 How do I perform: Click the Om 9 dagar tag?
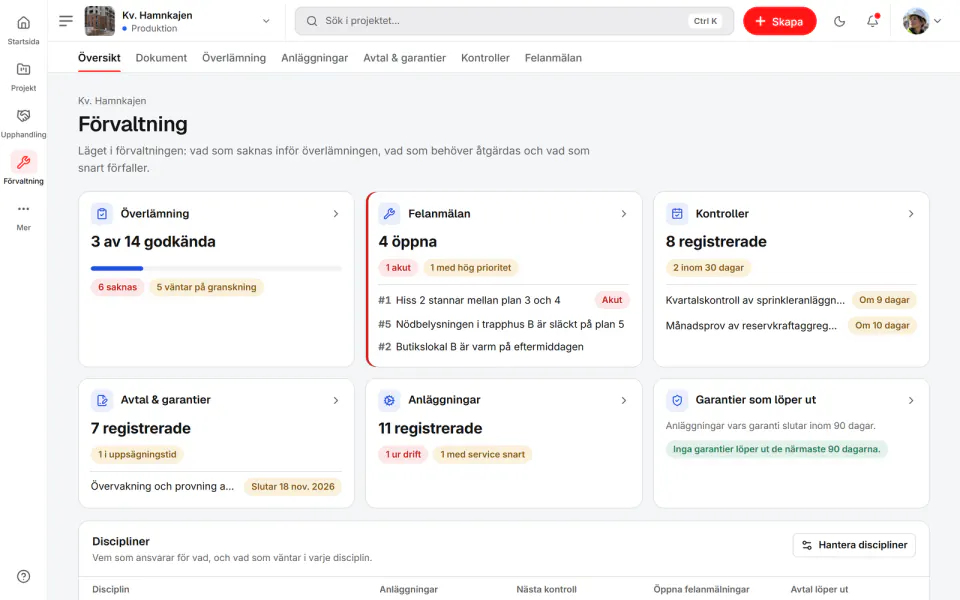click(884, 300)
